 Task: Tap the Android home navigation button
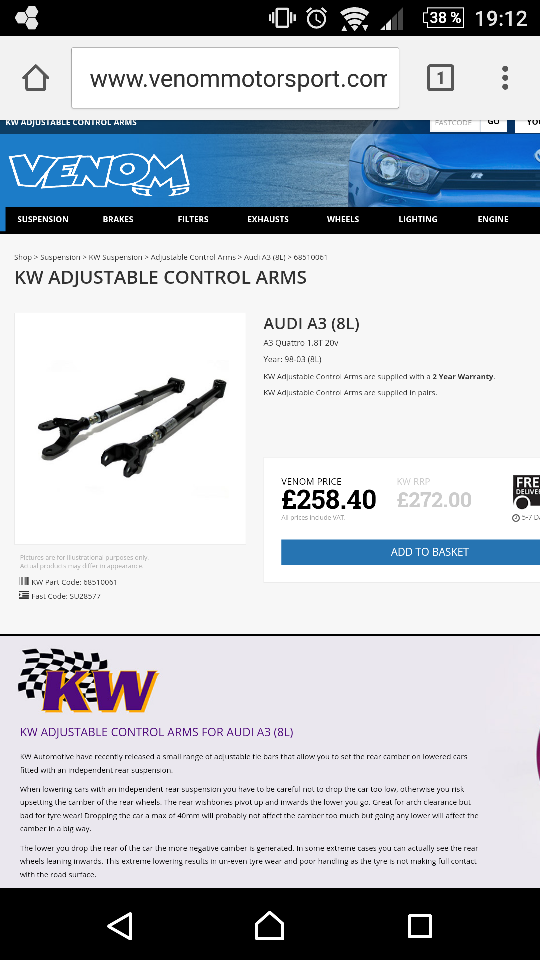click(269, 925)
